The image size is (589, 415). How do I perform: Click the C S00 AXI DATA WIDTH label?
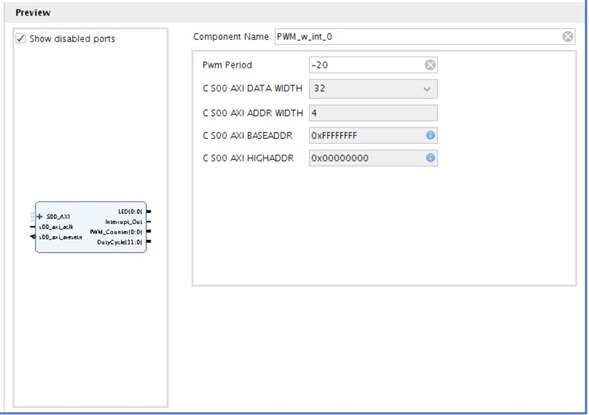(252, 89)
